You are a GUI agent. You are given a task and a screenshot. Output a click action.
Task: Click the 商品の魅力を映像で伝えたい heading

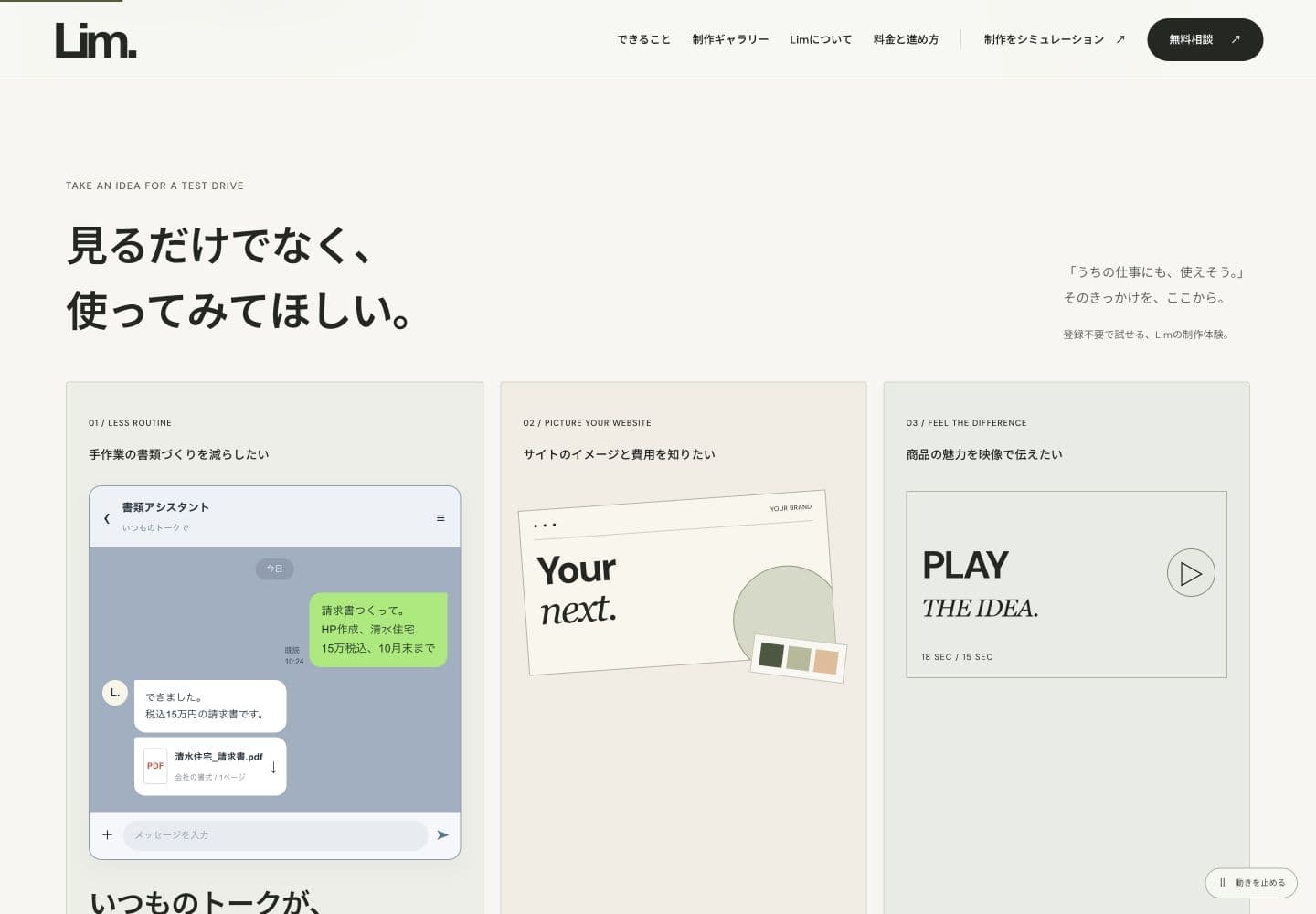(984, 454)
